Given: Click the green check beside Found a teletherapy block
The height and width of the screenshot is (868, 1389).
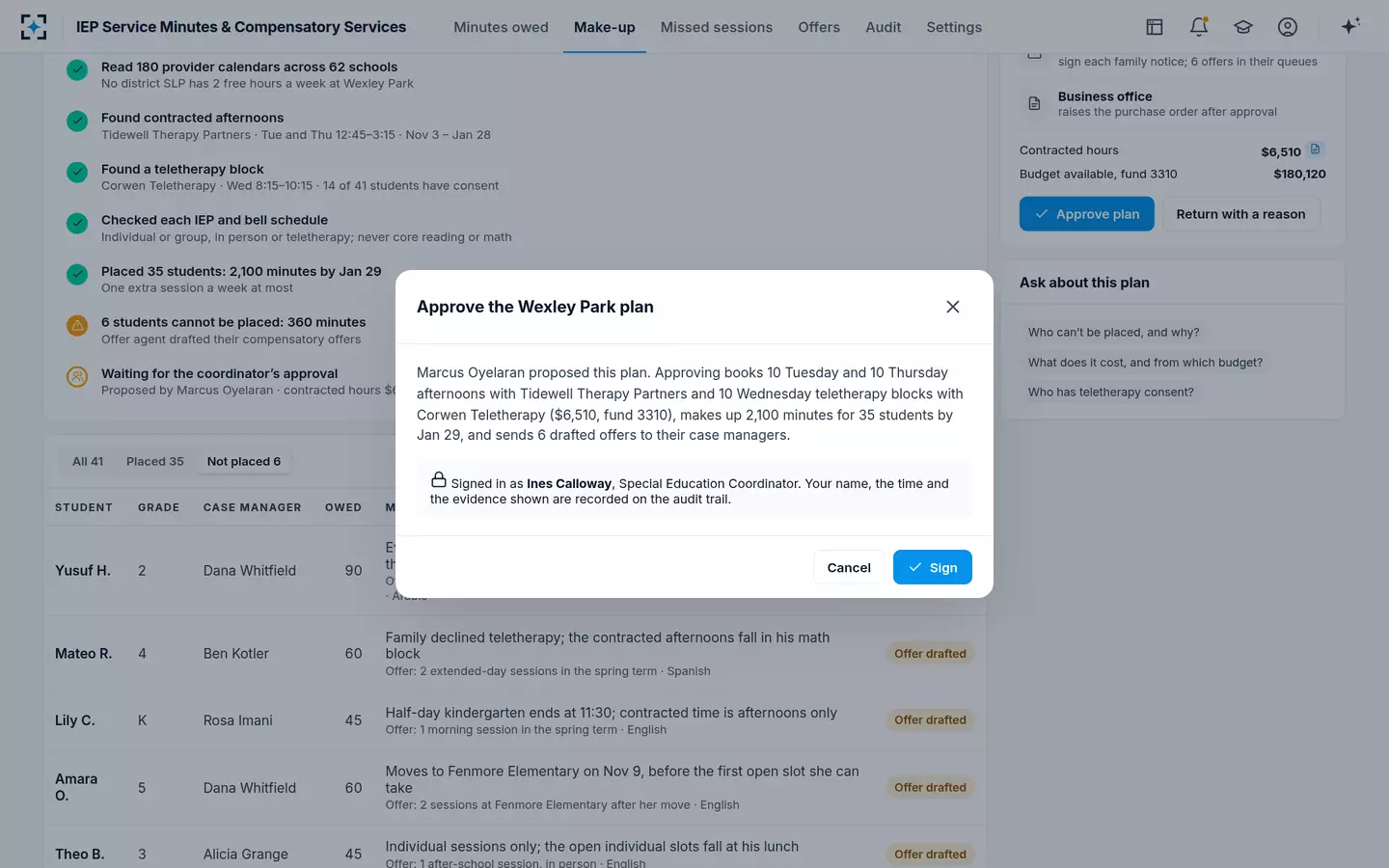Looking at the screenshot, I should [77, 172].
